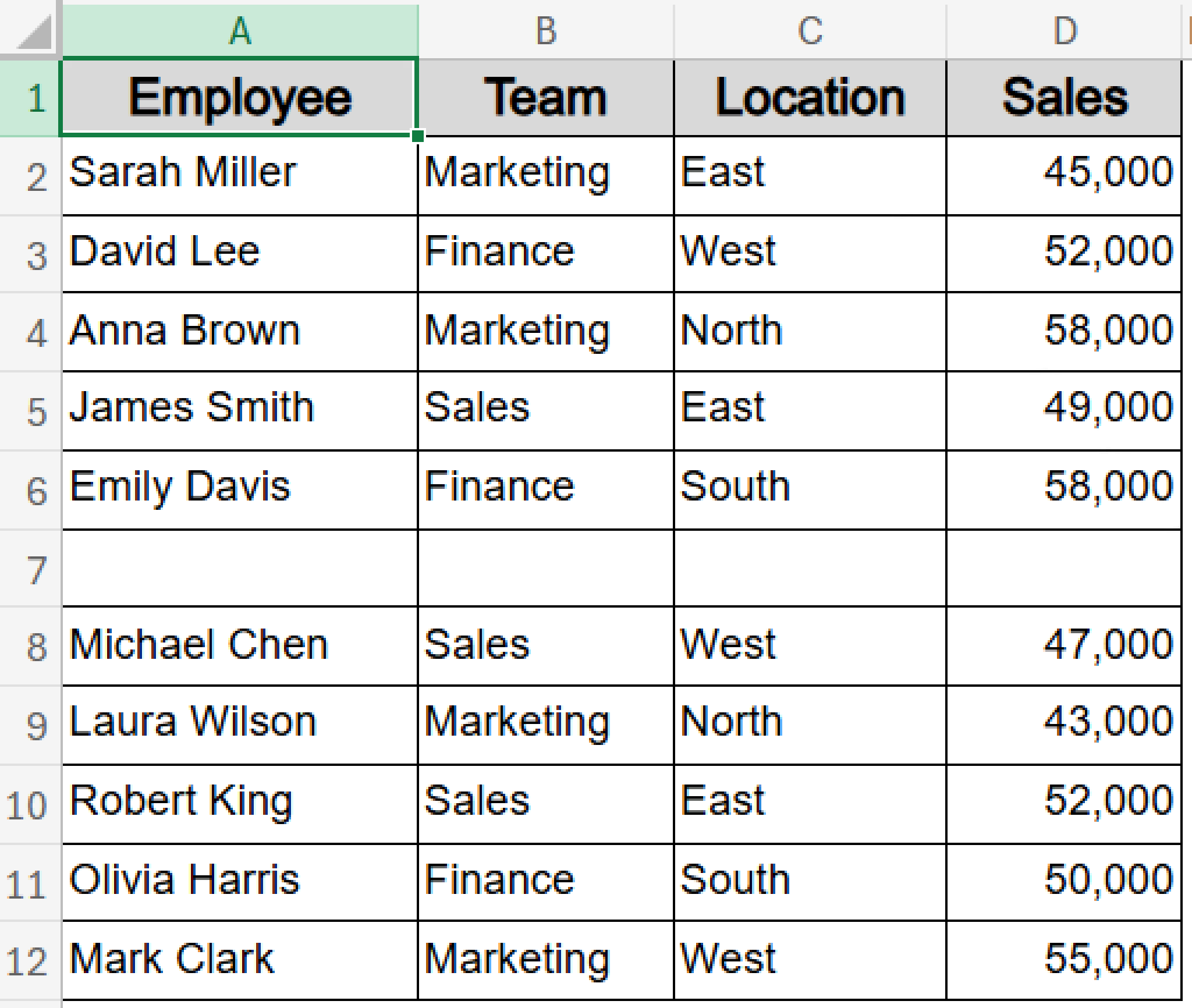Click the Mark Clark cell
The height and width of the screenshot is (1008, 1192).
pos(240,959)
